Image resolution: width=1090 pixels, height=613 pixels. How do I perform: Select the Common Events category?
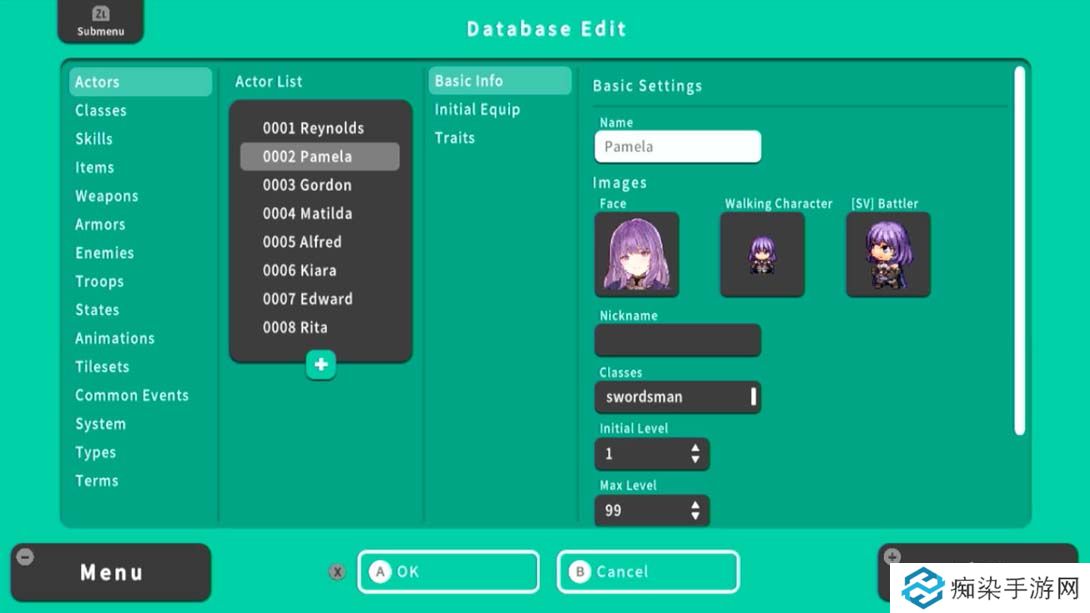pos(132,395)
